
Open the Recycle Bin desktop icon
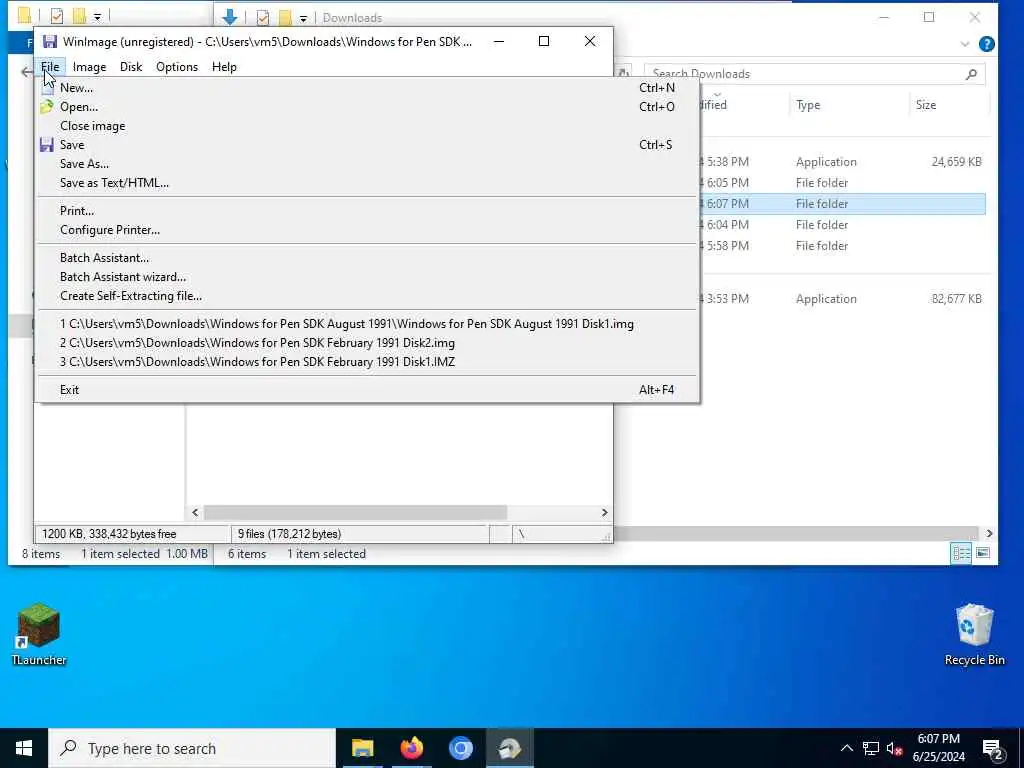pos(974,634)
